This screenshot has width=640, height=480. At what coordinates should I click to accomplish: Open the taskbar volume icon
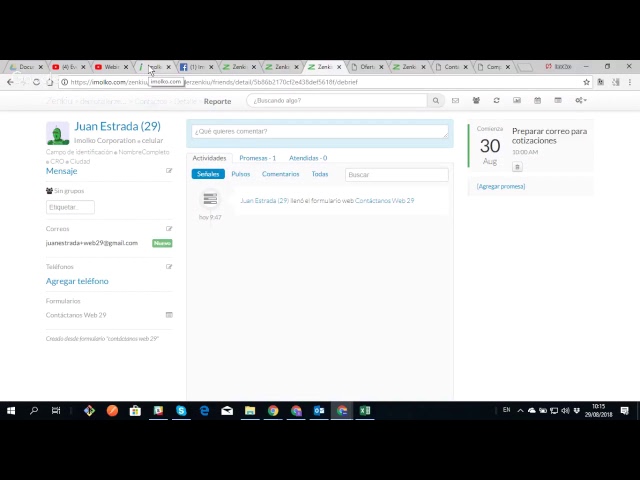click(x=565, y=411)
